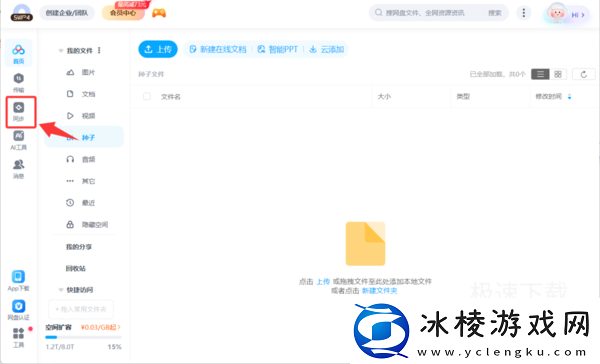The height and width of the screenshot is (364, 600).
Task: Click the game controller icon
Action: [x=159, y=13]
